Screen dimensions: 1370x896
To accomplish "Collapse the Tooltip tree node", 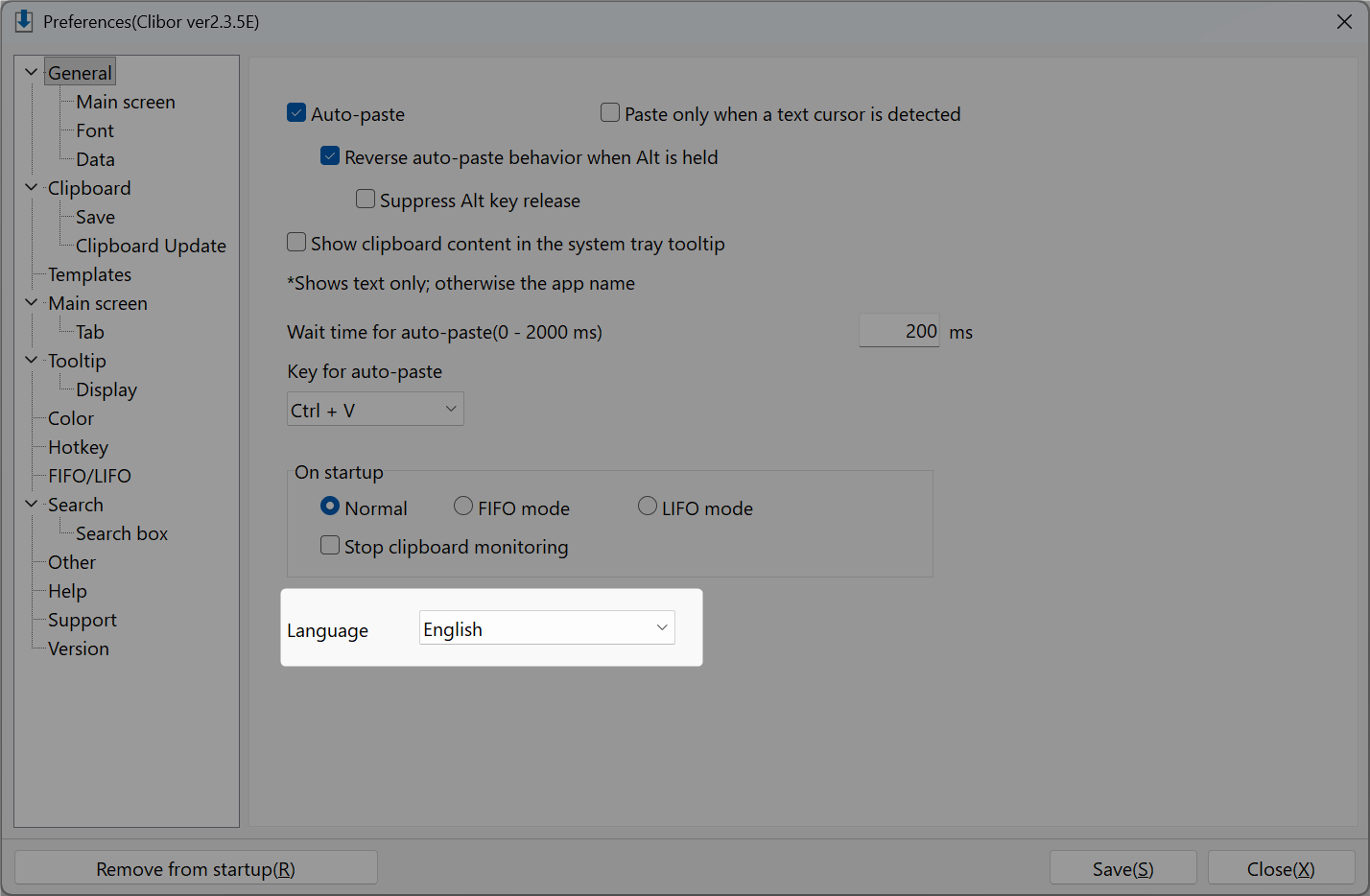I will 32,361.
